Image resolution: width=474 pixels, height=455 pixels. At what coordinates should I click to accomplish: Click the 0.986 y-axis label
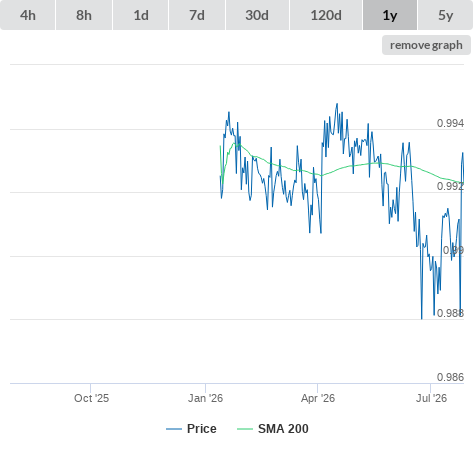450,377
